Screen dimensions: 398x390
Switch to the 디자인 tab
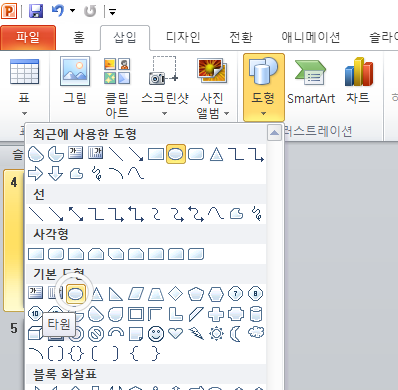pos(183,37)
